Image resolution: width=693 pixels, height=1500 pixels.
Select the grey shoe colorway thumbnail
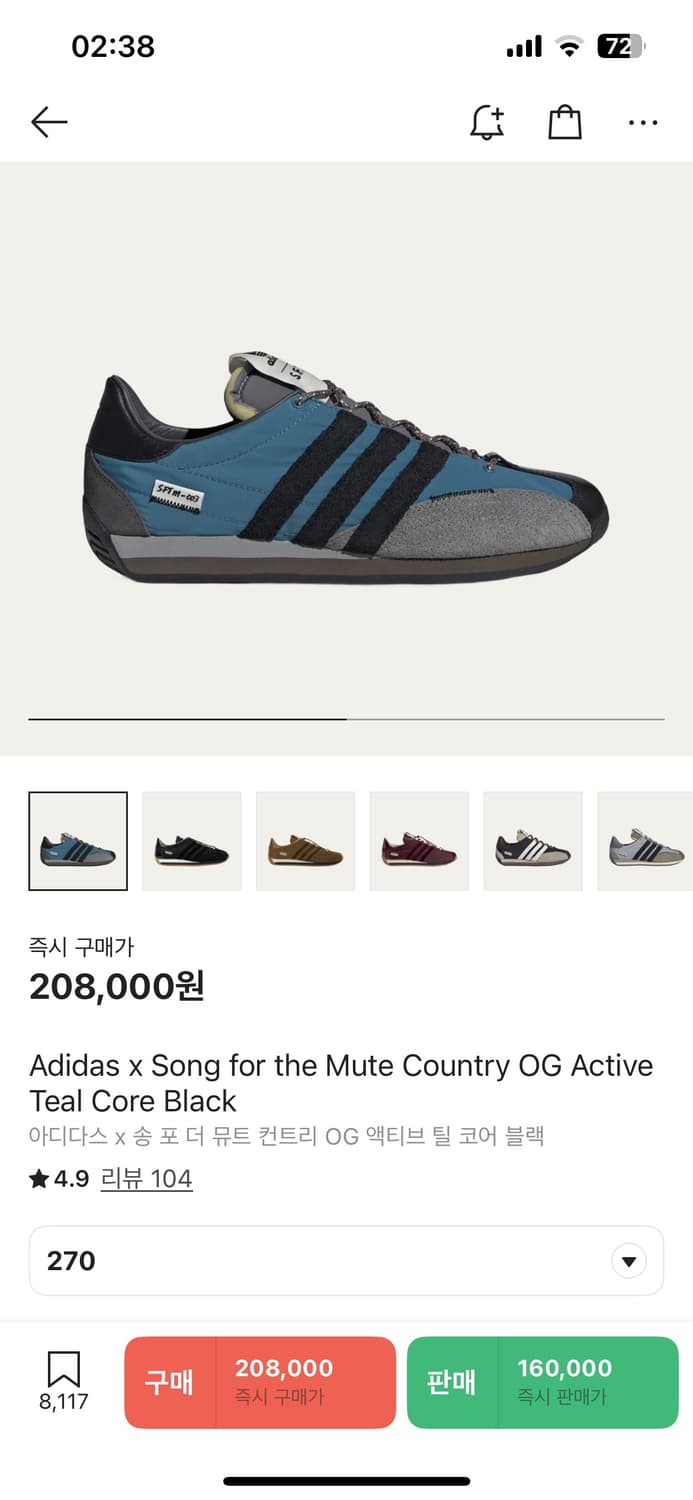pos(645,841)
